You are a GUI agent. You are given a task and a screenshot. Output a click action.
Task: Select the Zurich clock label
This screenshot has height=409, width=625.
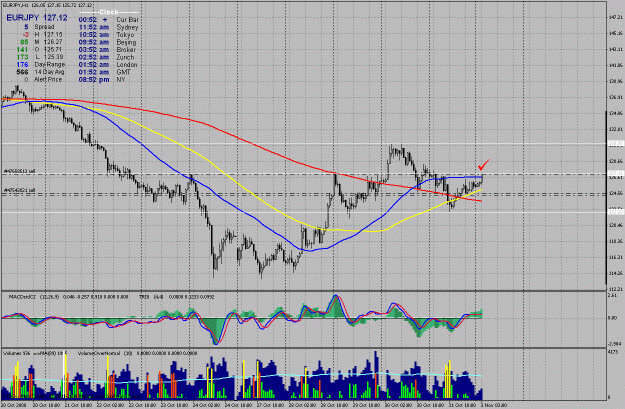click(126, 57)
